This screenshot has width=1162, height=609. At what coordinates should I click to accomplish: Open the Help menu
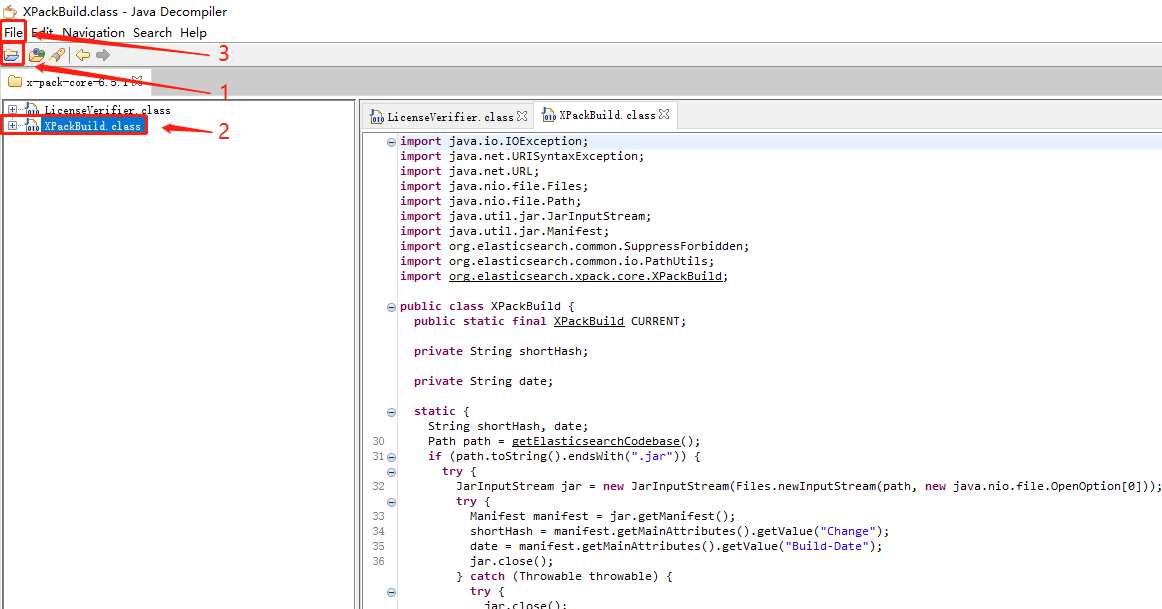pyautogui.click(x=193, y=33)
